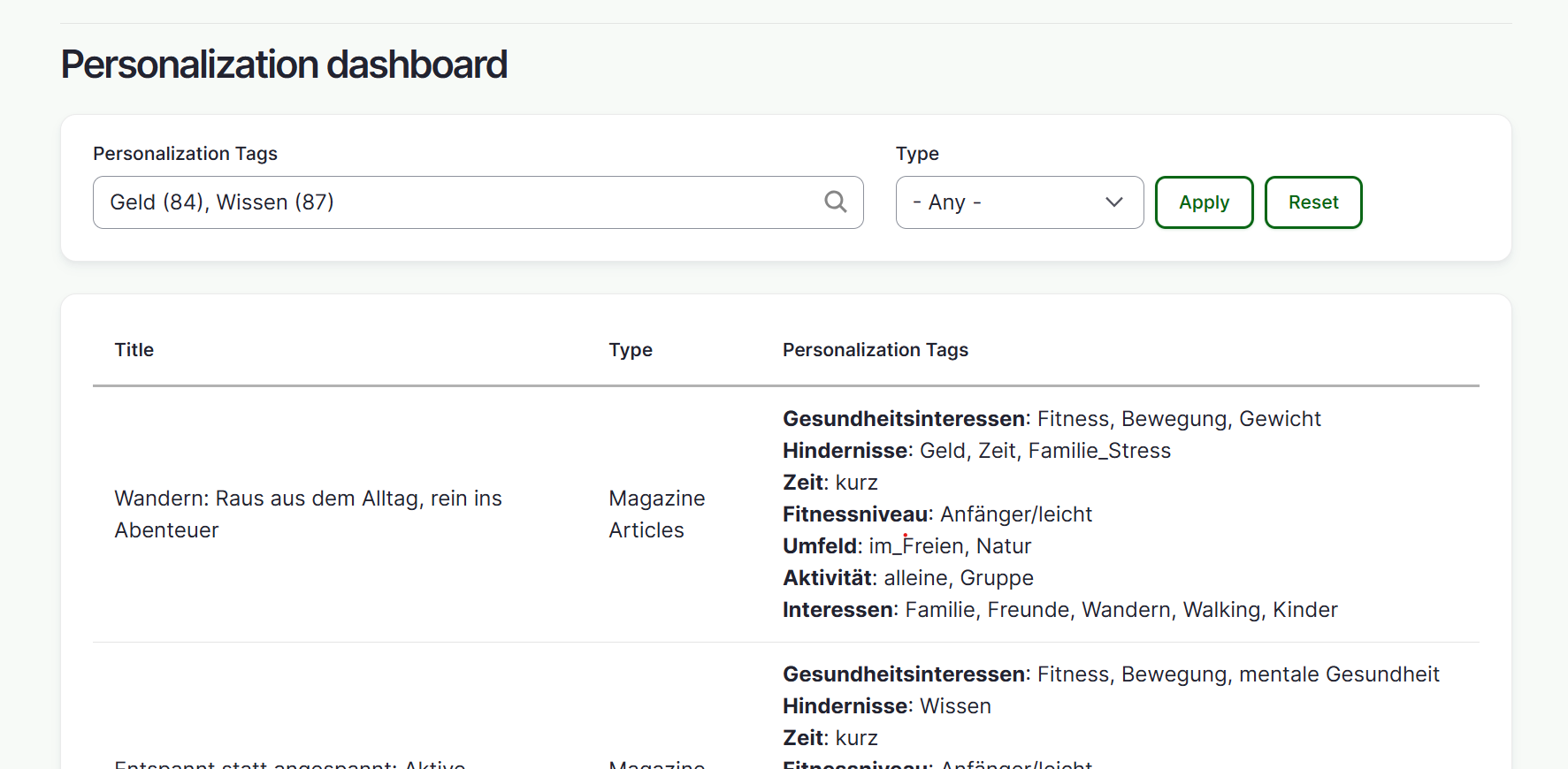Viewport: 1568px width, 769px height.
Task: Click the Type column header in the table
Action: (x=630, y=350)
